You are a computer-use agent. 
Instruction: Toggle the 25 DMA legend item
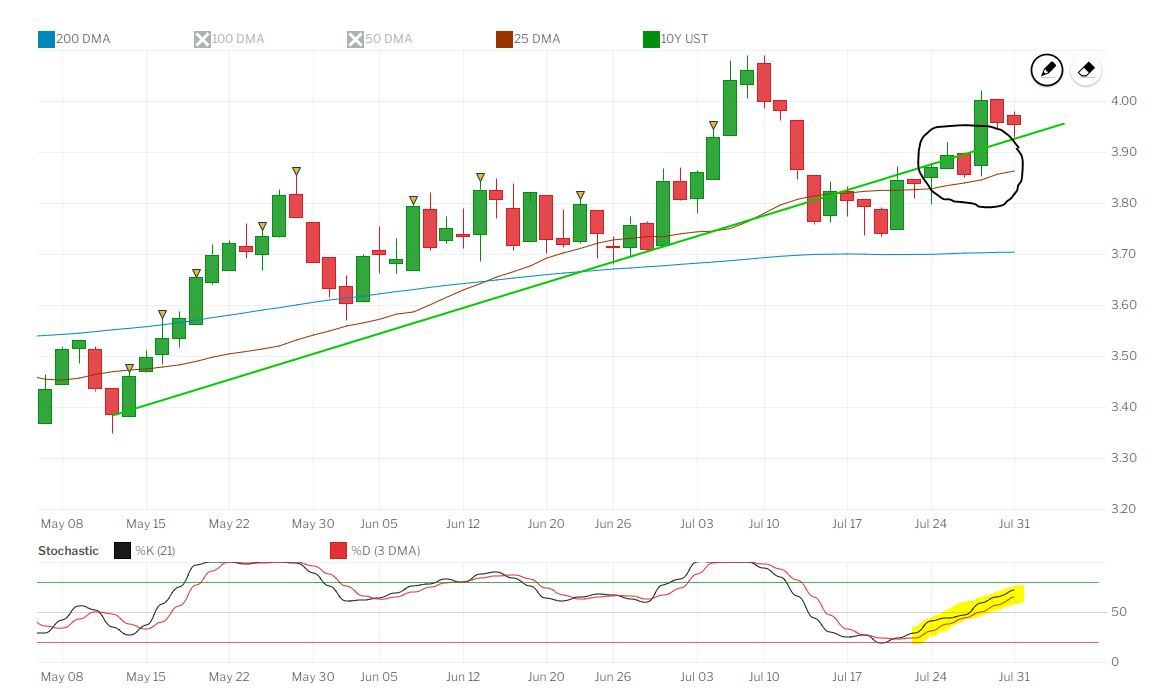[528, 39]
